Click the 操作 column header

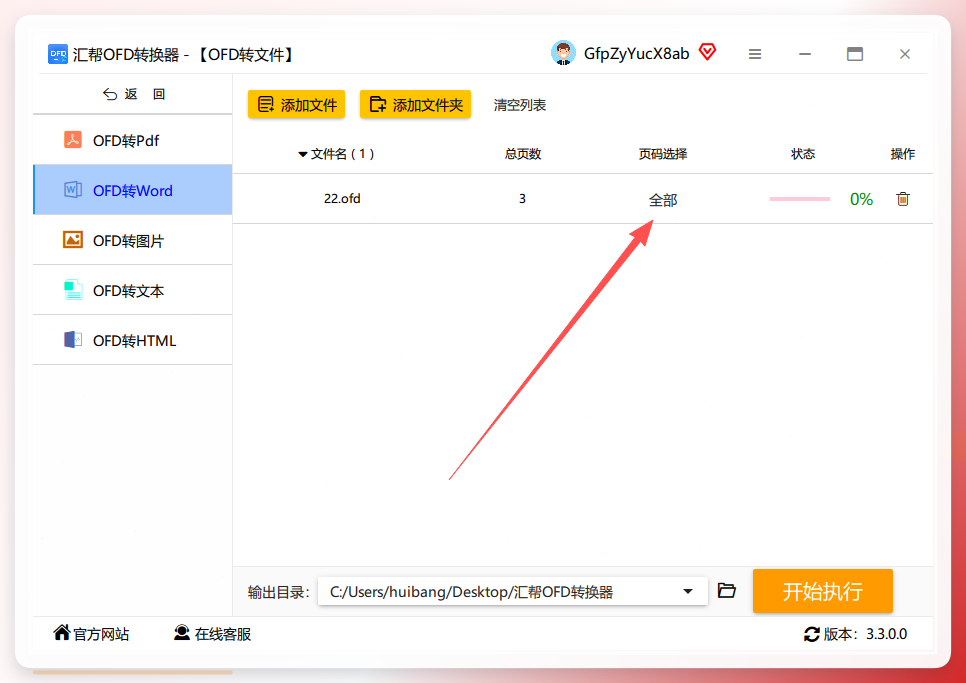point(903,154)
